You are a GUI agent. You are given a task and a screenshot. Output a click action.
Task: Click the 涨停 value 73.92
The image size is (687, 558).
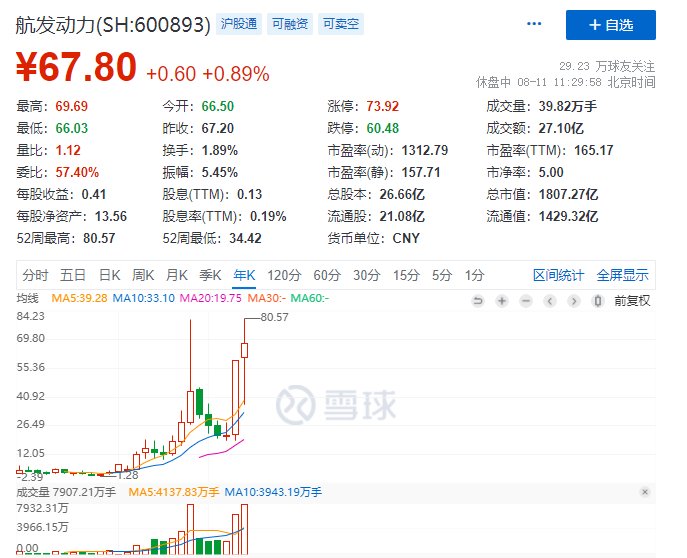tap(382, 106)
